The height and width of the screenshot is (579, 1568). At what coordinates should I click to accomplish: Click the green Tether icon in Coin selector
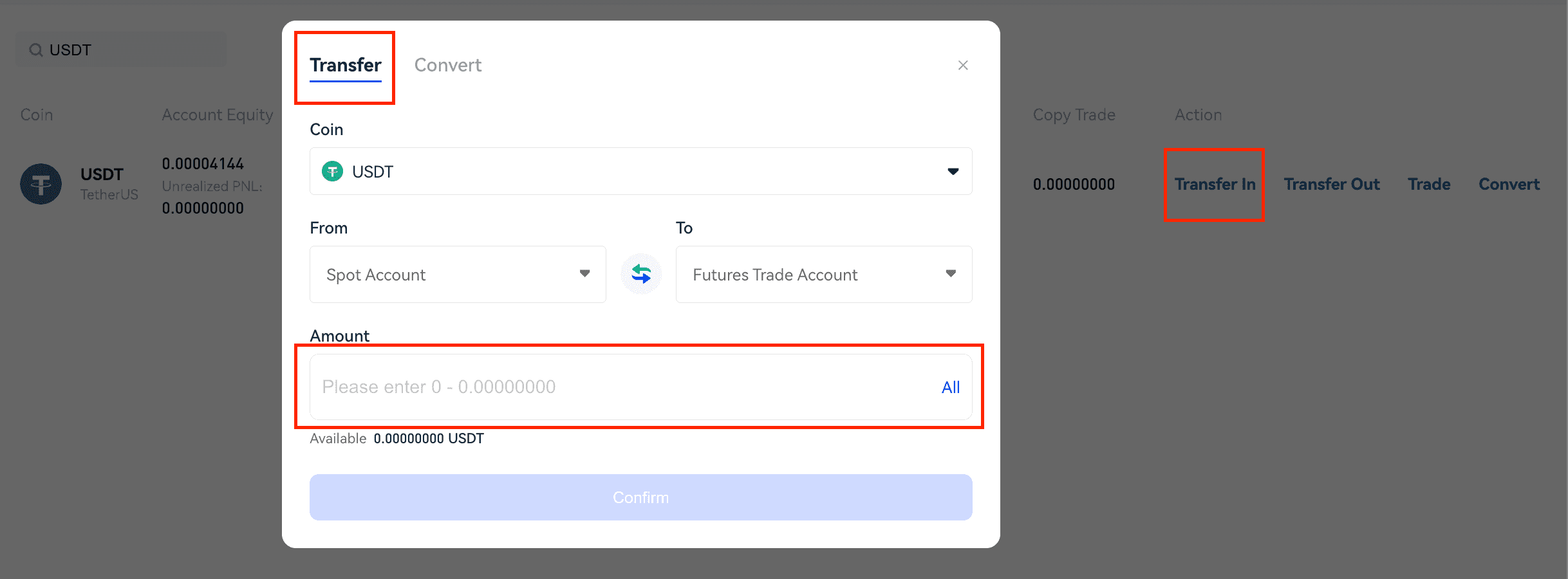point(332,171)
